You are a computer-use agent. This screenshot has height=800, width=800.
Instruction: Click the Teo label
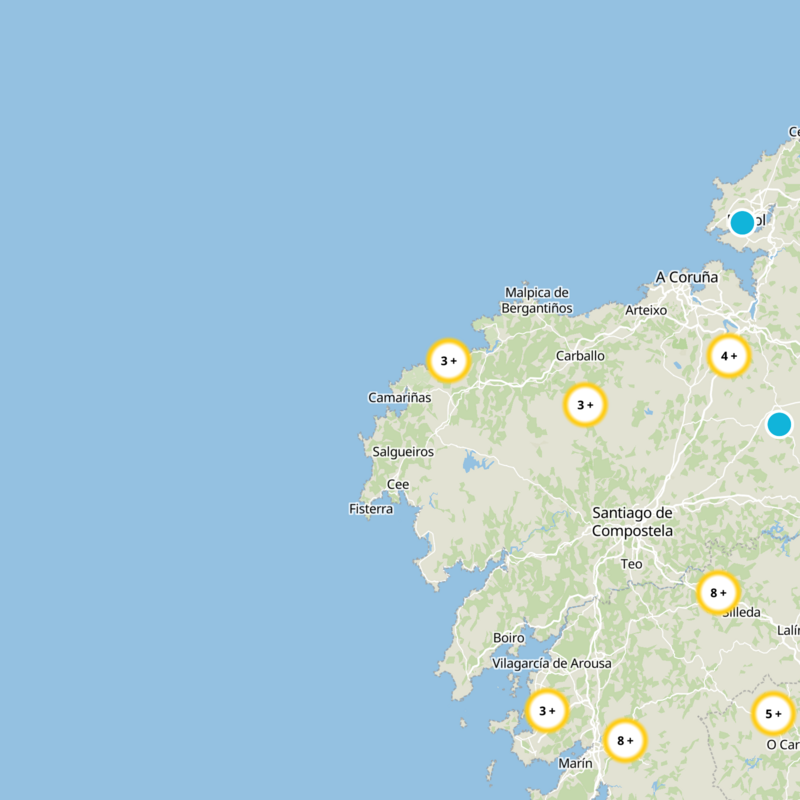[x=631, y=564]
